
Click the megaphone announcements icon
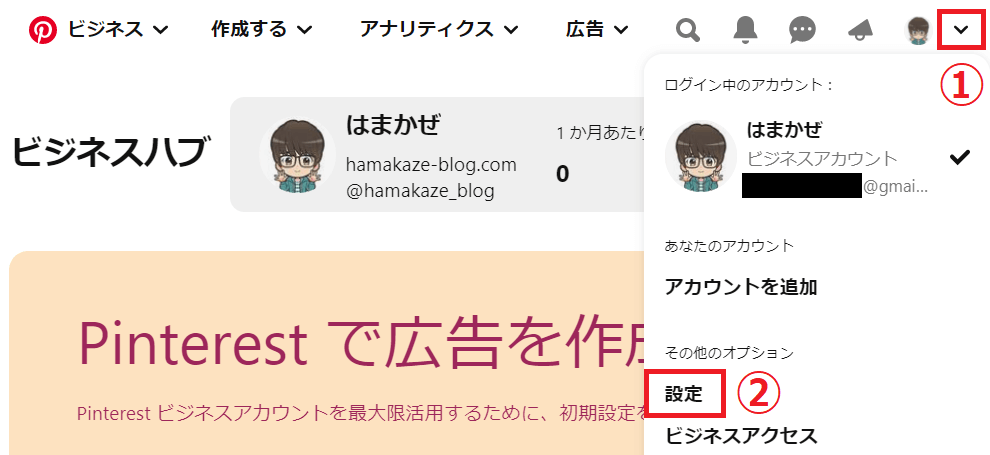[860, 30]
